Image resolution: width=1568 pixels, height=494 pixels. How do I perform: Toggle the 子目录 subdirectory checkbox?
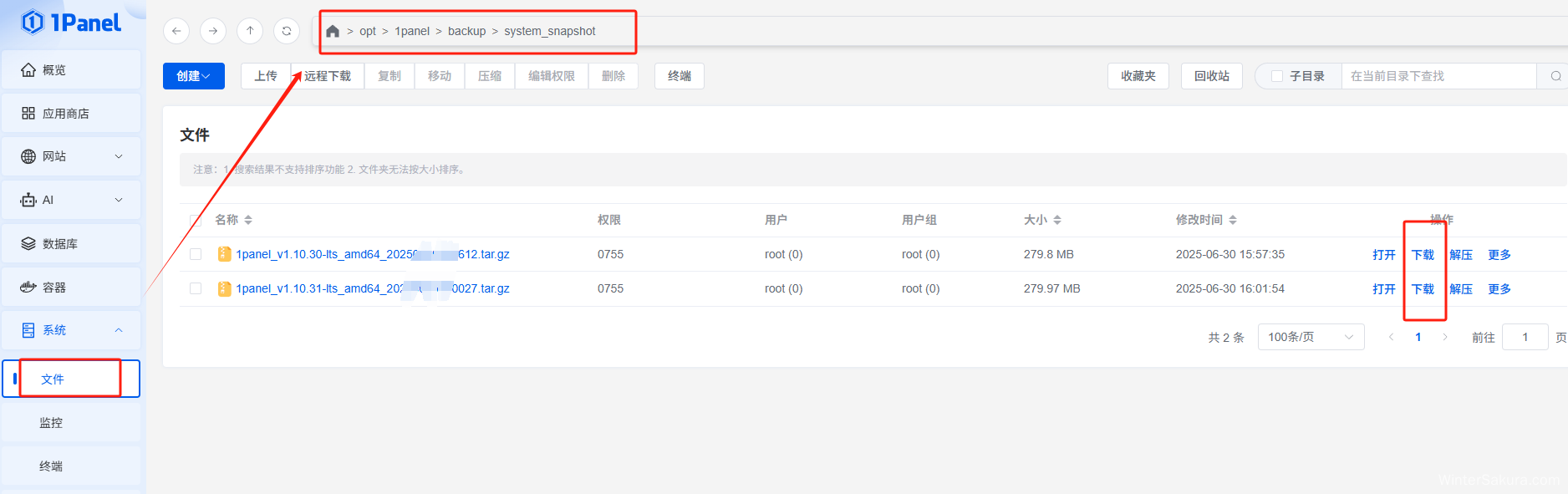click(x=1277, y=76)
